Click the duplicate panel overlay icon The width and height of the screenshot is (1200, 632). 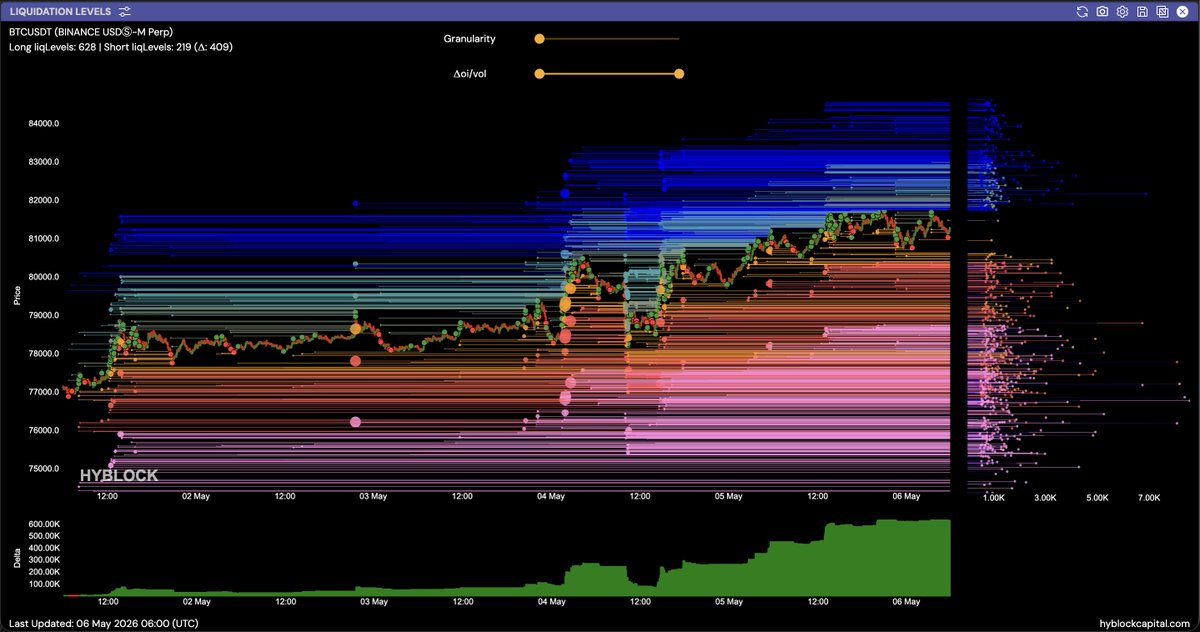coord(1163,11)
